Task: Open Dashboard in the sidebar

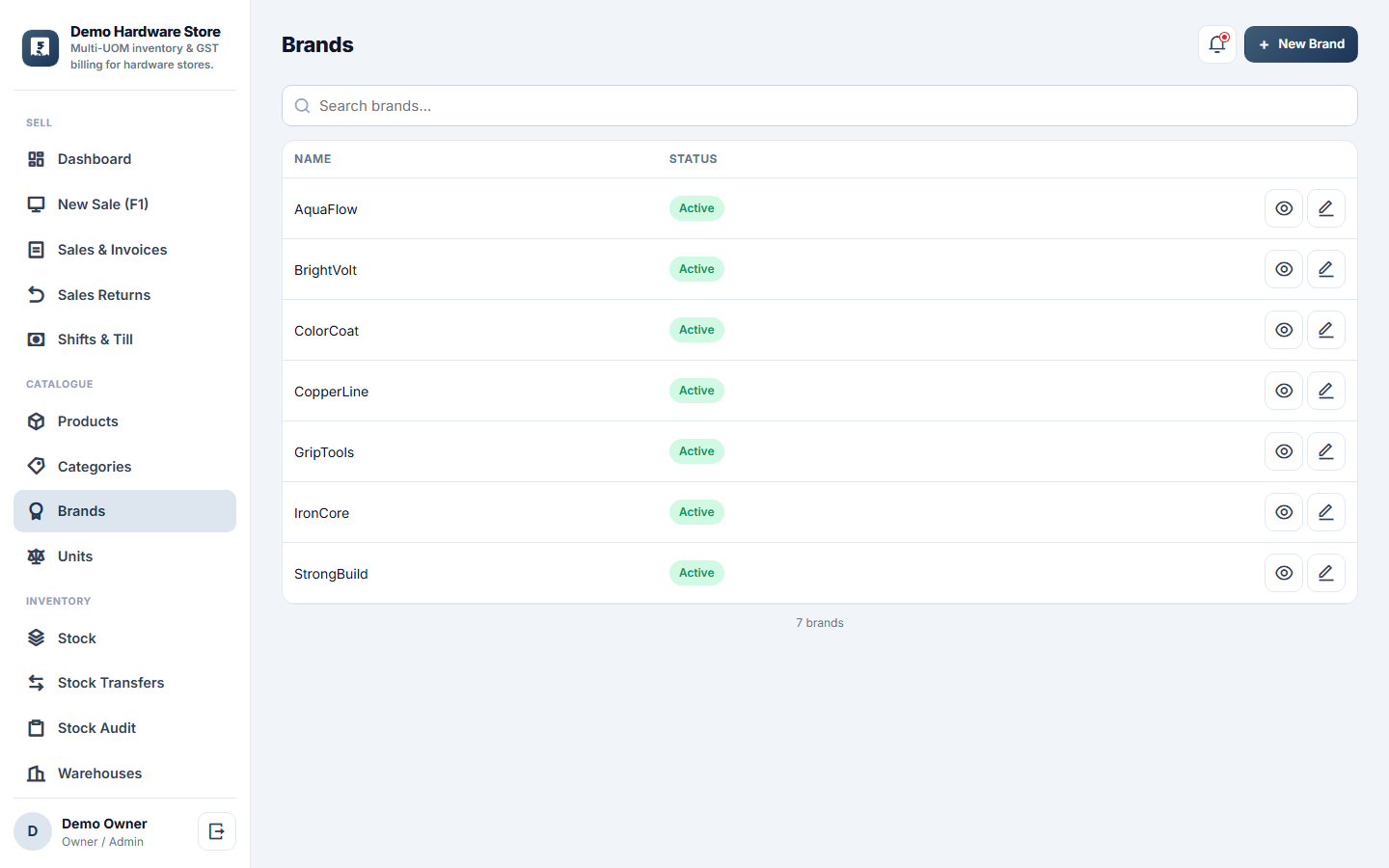Action: click(x=124, y=159)
